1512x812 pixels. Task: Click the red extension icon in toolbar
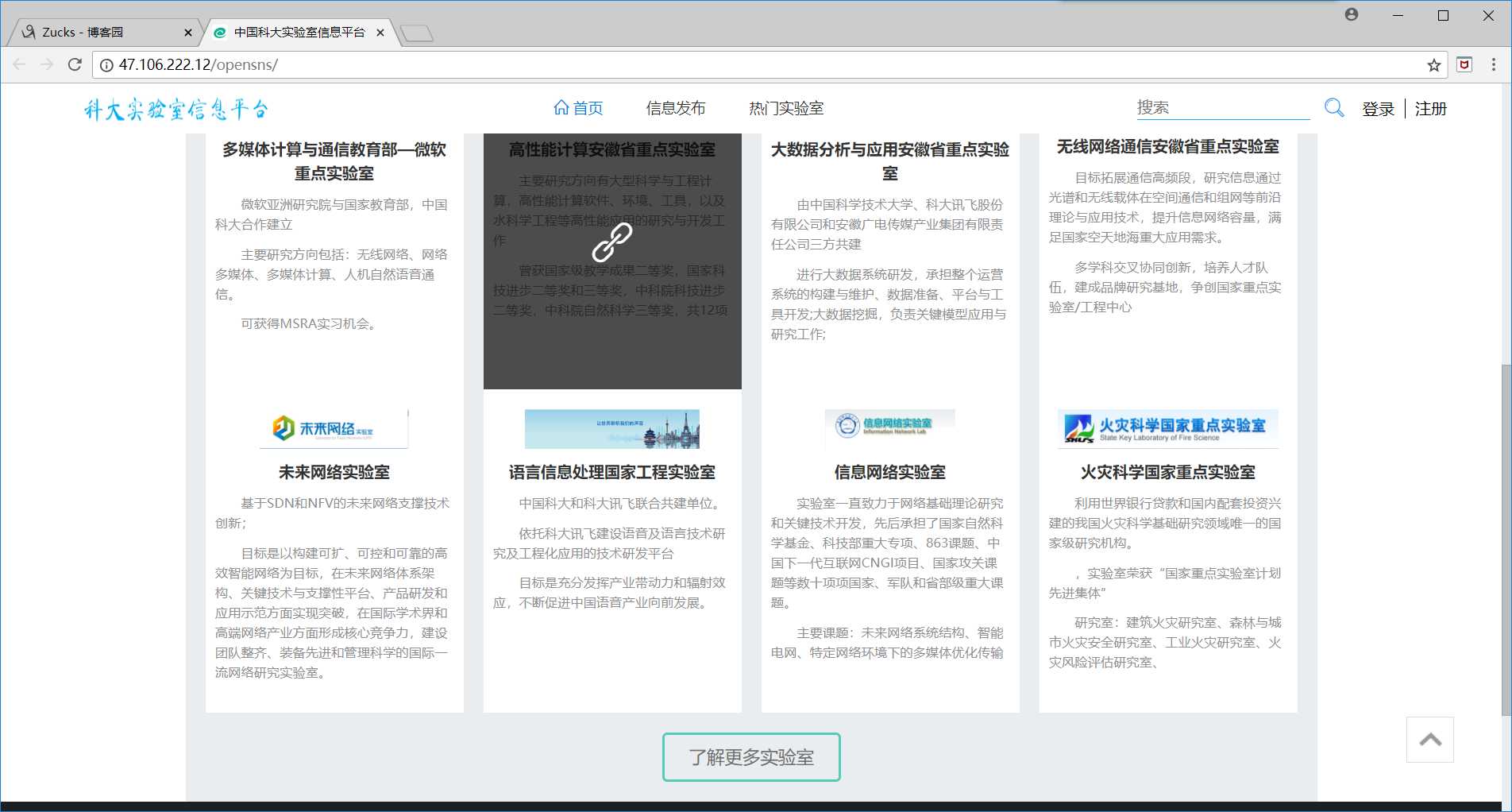(x=1464, y=65)
